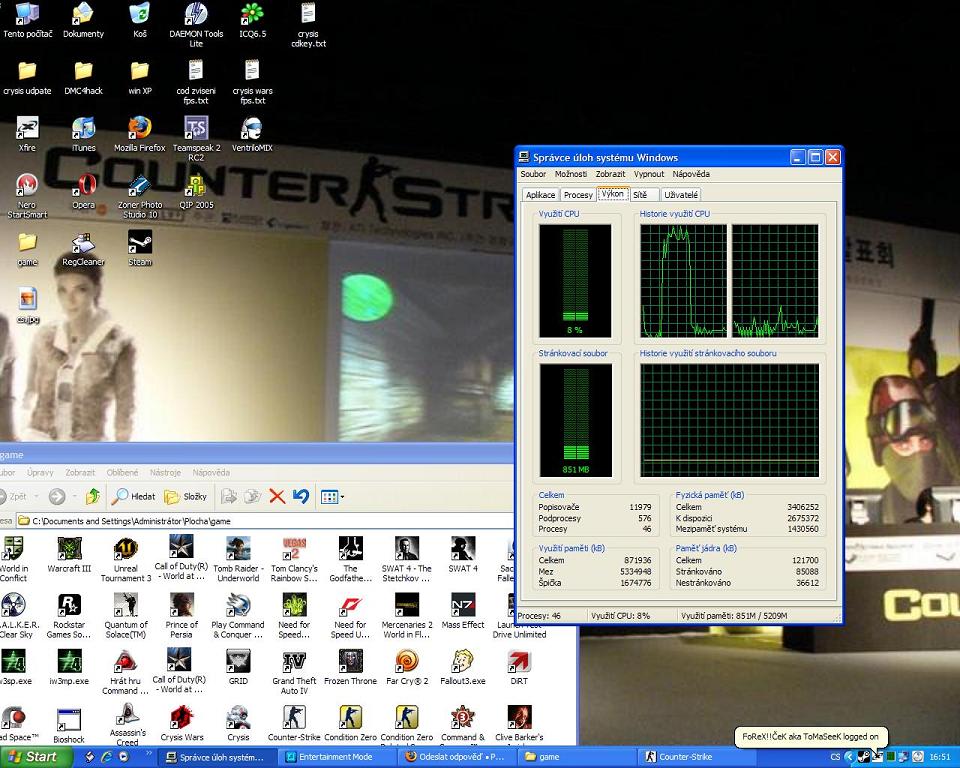
Task: Click the Steam icon in the system tray
Action: (x=863, y=756)
